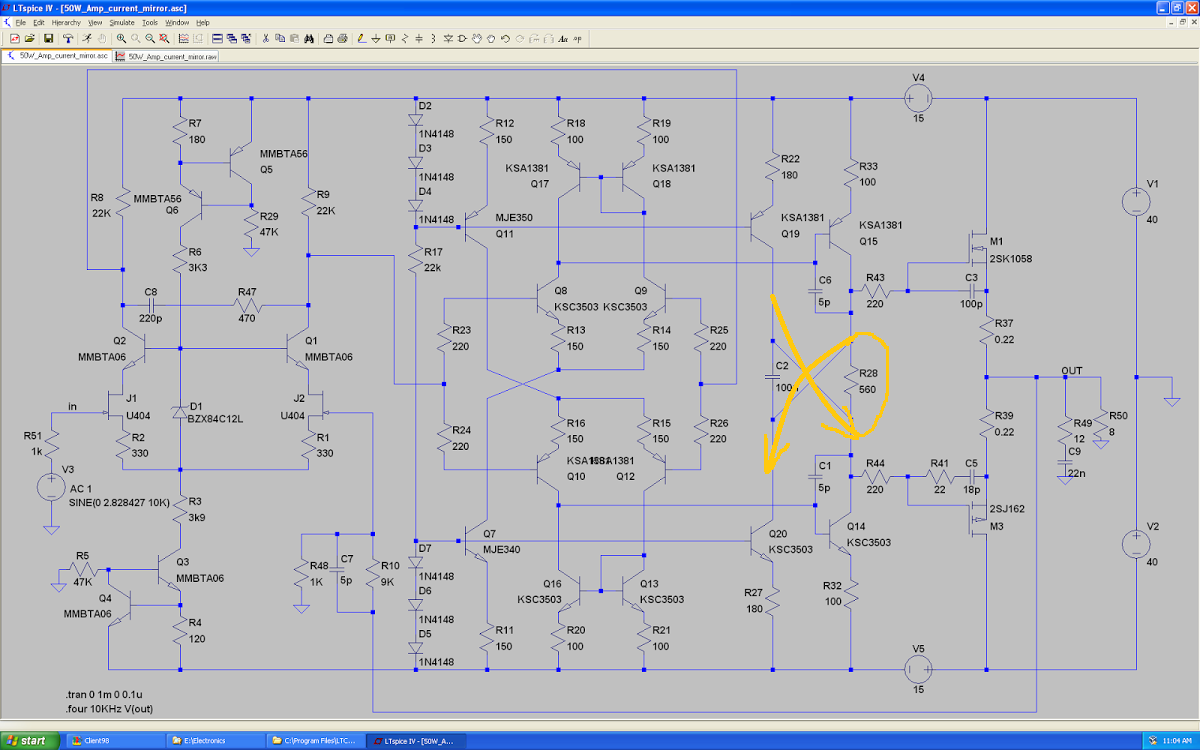Click the Zoom Out magnifier icon
The image size is (1200, 750).
149,38
